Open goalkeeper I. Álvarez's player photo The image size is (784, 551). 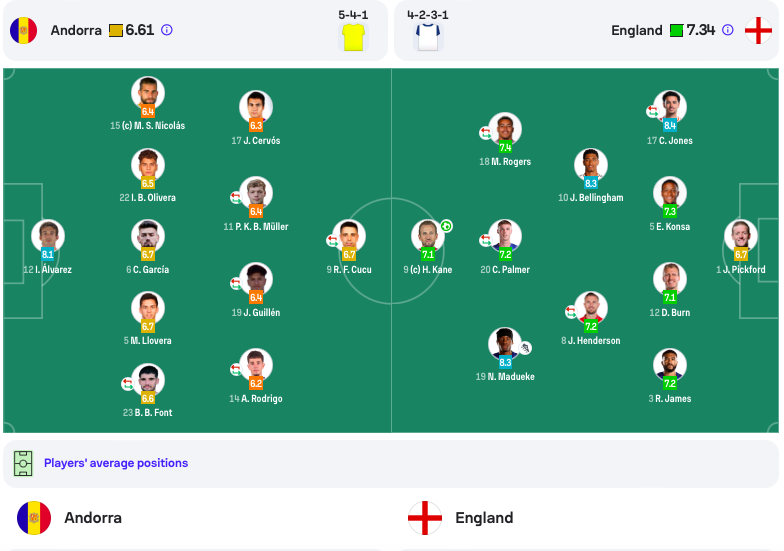pyautogui.click(x=48, y=236)
